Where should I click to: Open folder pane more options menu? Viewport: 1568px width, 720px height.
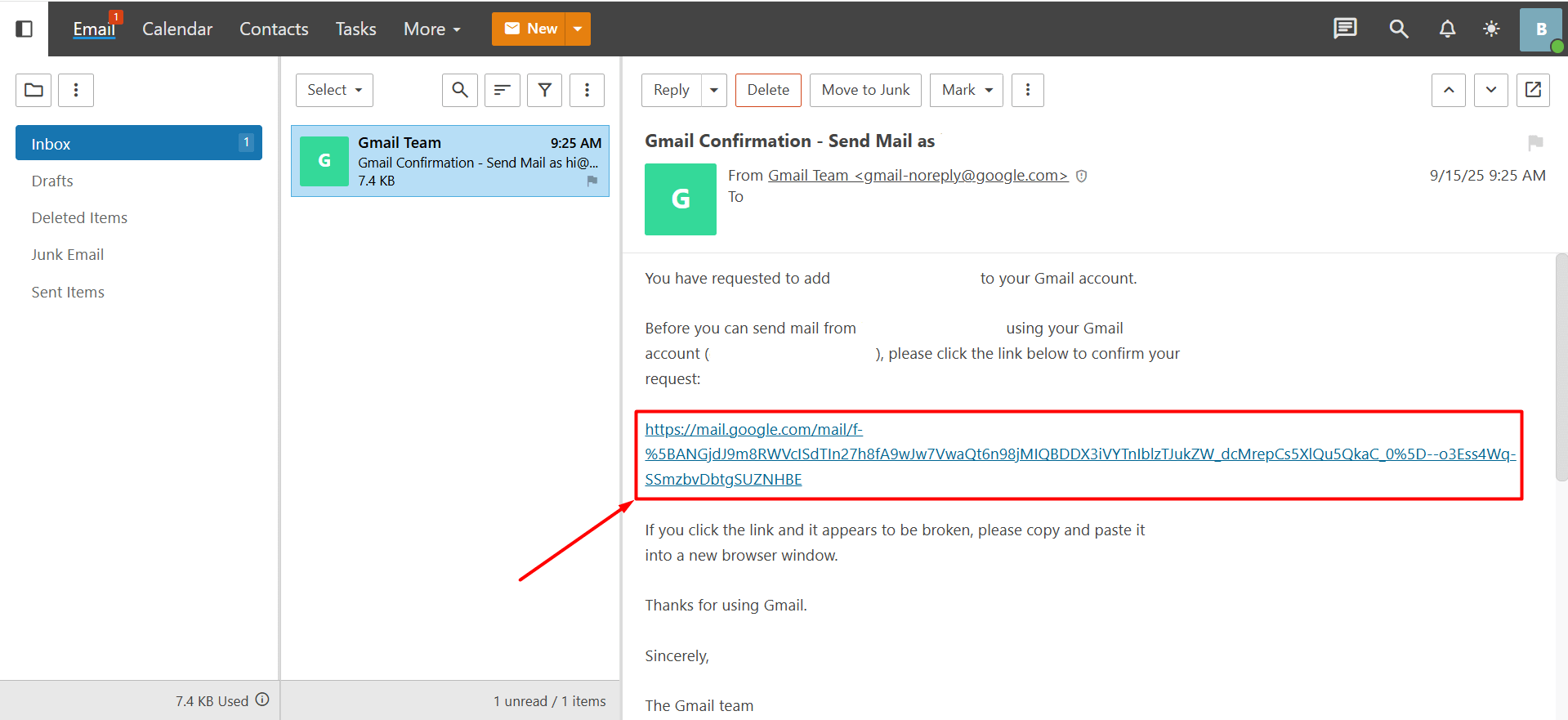point(76,90)
